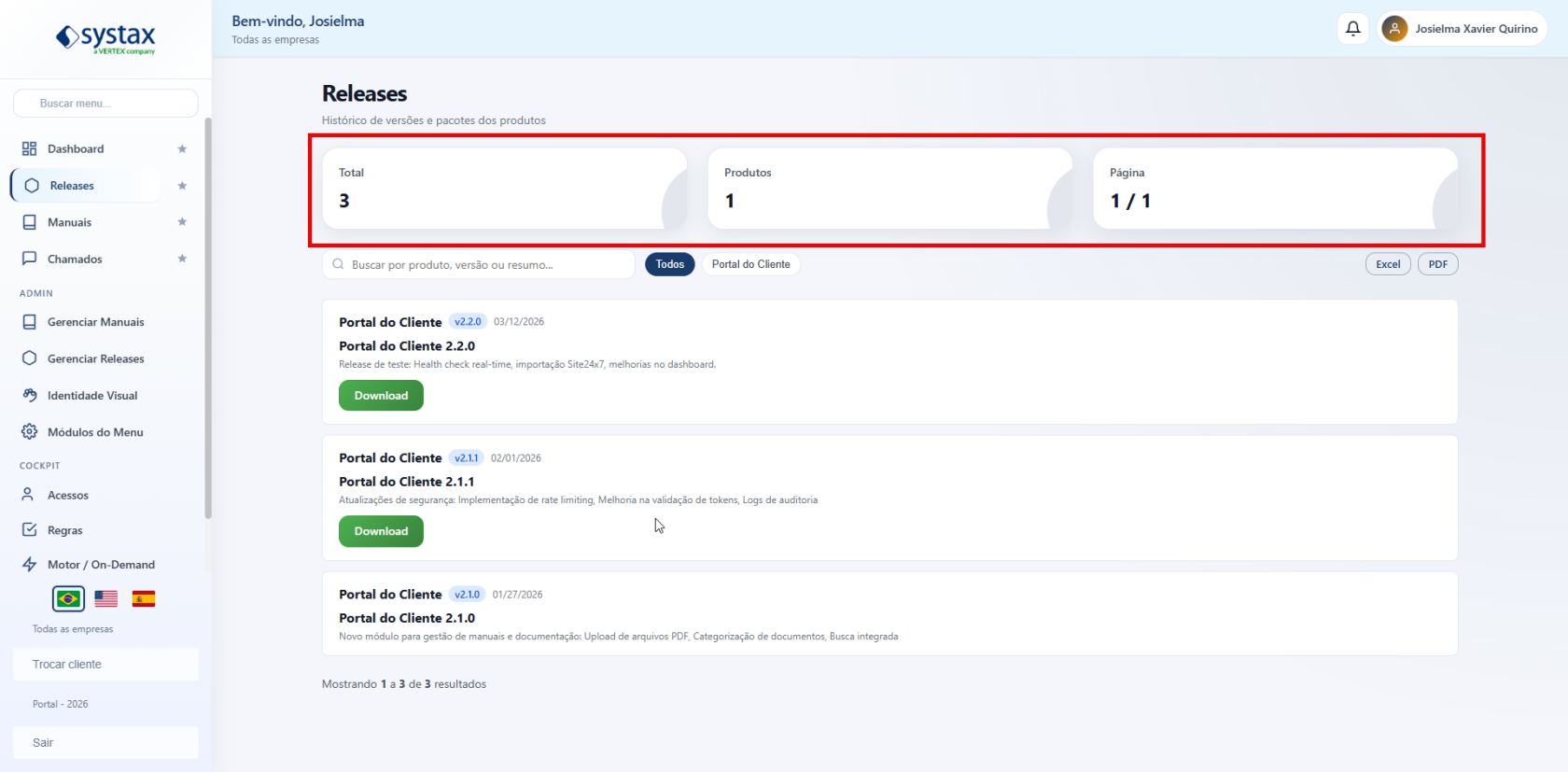Click the Identidade Visual palette icon
1568x772 pixels.
(30, 395)
